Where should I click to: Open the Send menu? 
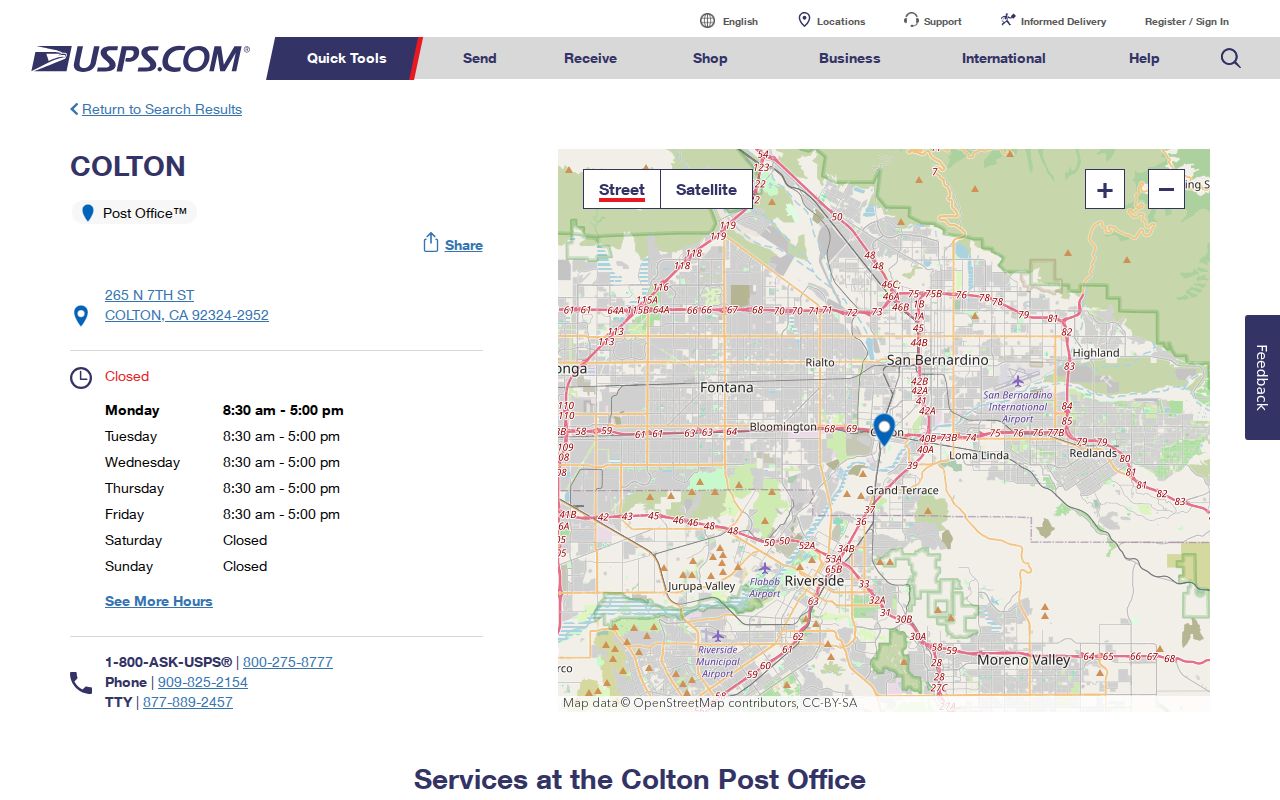pyautogui.click(x=479, y=58)
